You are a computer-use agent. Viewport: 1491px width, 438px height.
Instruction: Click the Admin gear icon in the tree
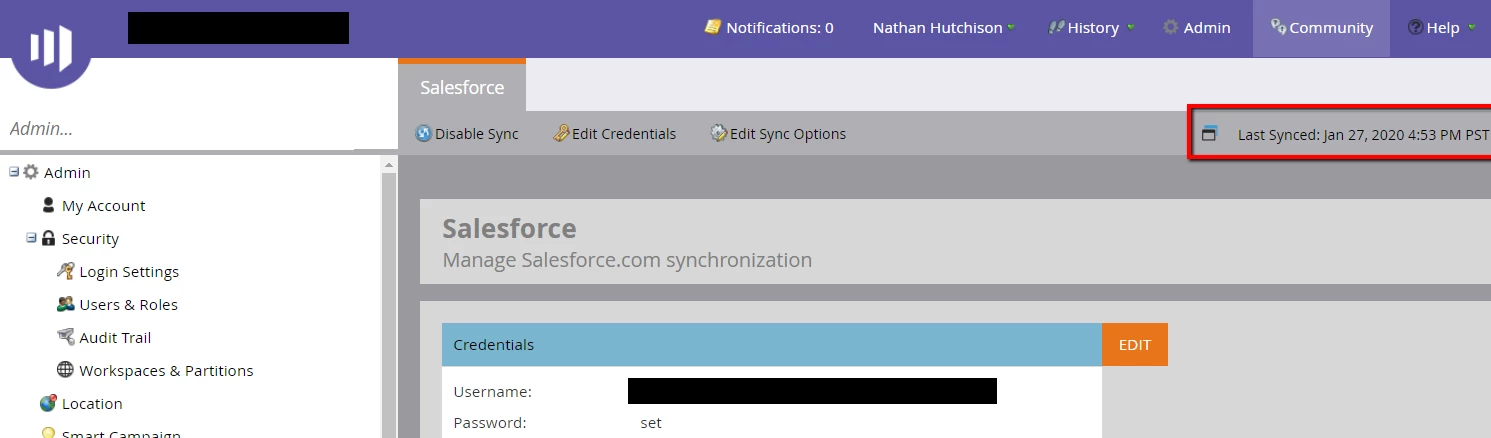coord(31,172)
